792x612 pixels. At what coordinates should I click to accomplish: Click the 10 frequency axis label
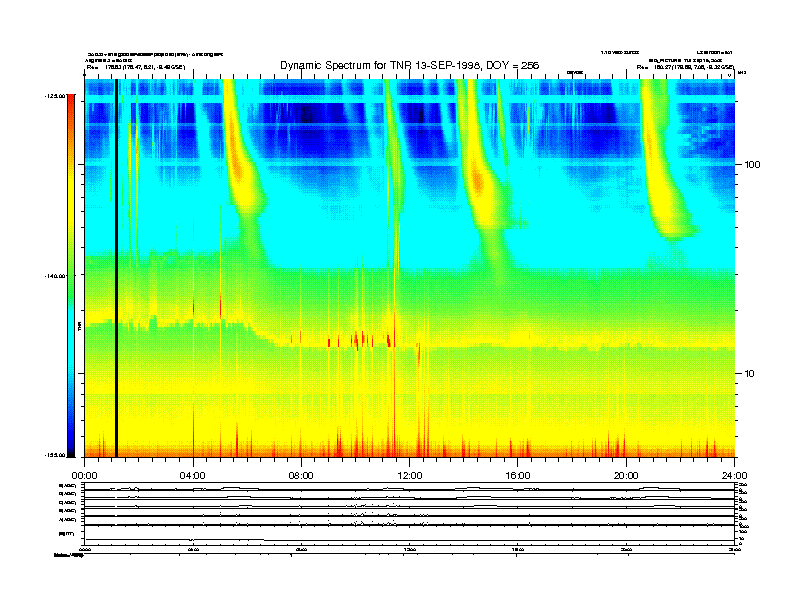[x=750, y=374]
